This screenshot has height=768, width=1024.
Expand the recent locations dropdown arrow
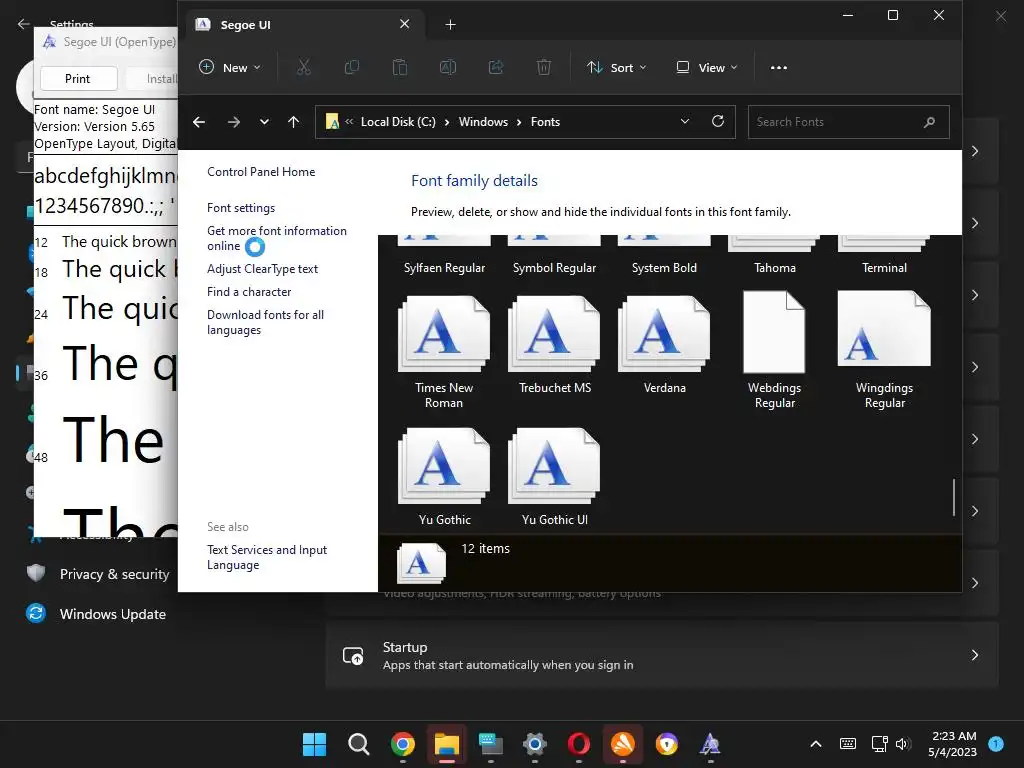point(264,122)
